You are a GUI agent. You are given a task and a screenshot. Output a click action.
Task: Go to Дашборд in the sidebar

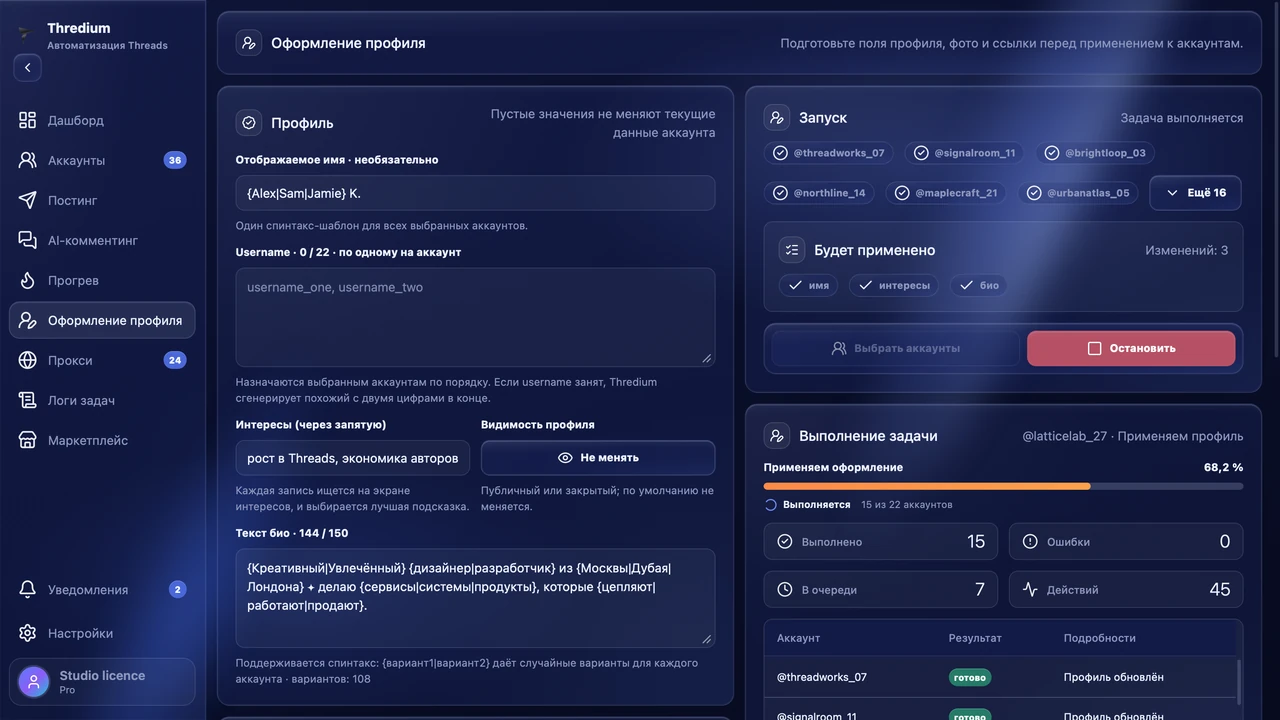click(x=102, y=120)
